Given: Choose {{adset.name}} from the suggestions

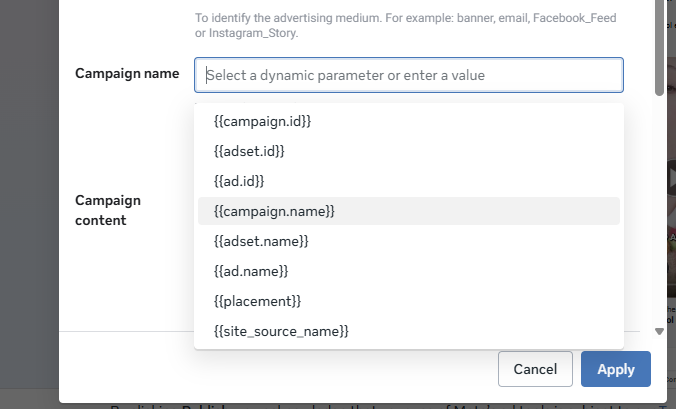Looking at the screenshot, I should coord(261,241).
